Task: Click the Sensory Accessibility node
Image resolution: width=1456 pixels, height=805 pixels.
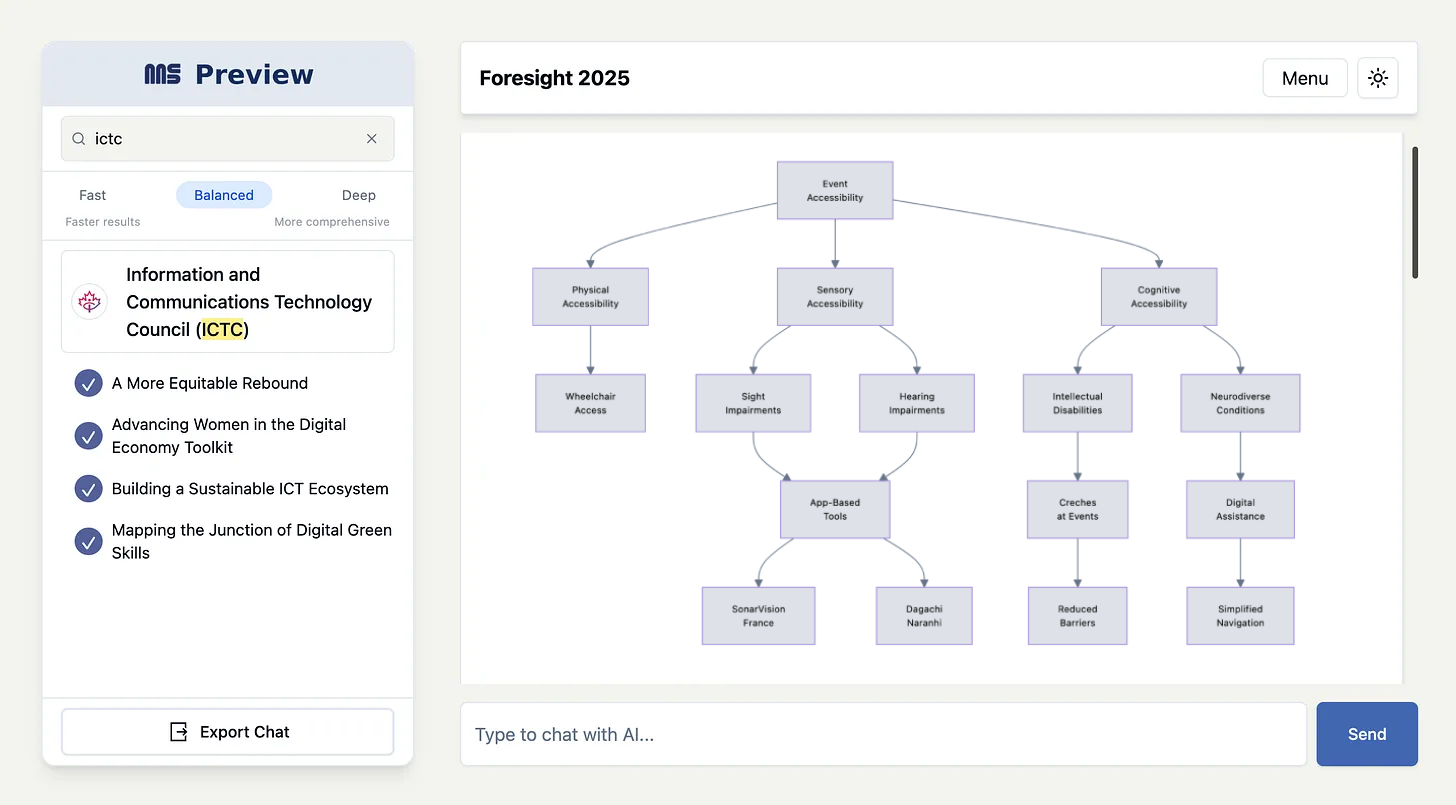Action: pyautogui.click(x=835, y=296)
